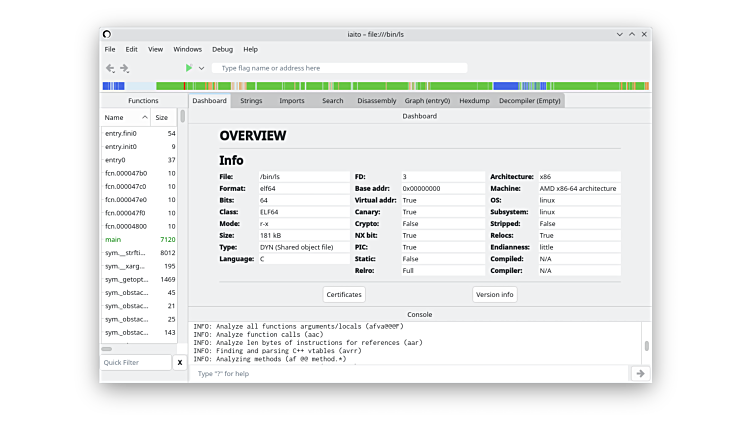Switch to the Hexdump tab
The height and width of the screenshot is (423, 752).
(x=474, y=101)
